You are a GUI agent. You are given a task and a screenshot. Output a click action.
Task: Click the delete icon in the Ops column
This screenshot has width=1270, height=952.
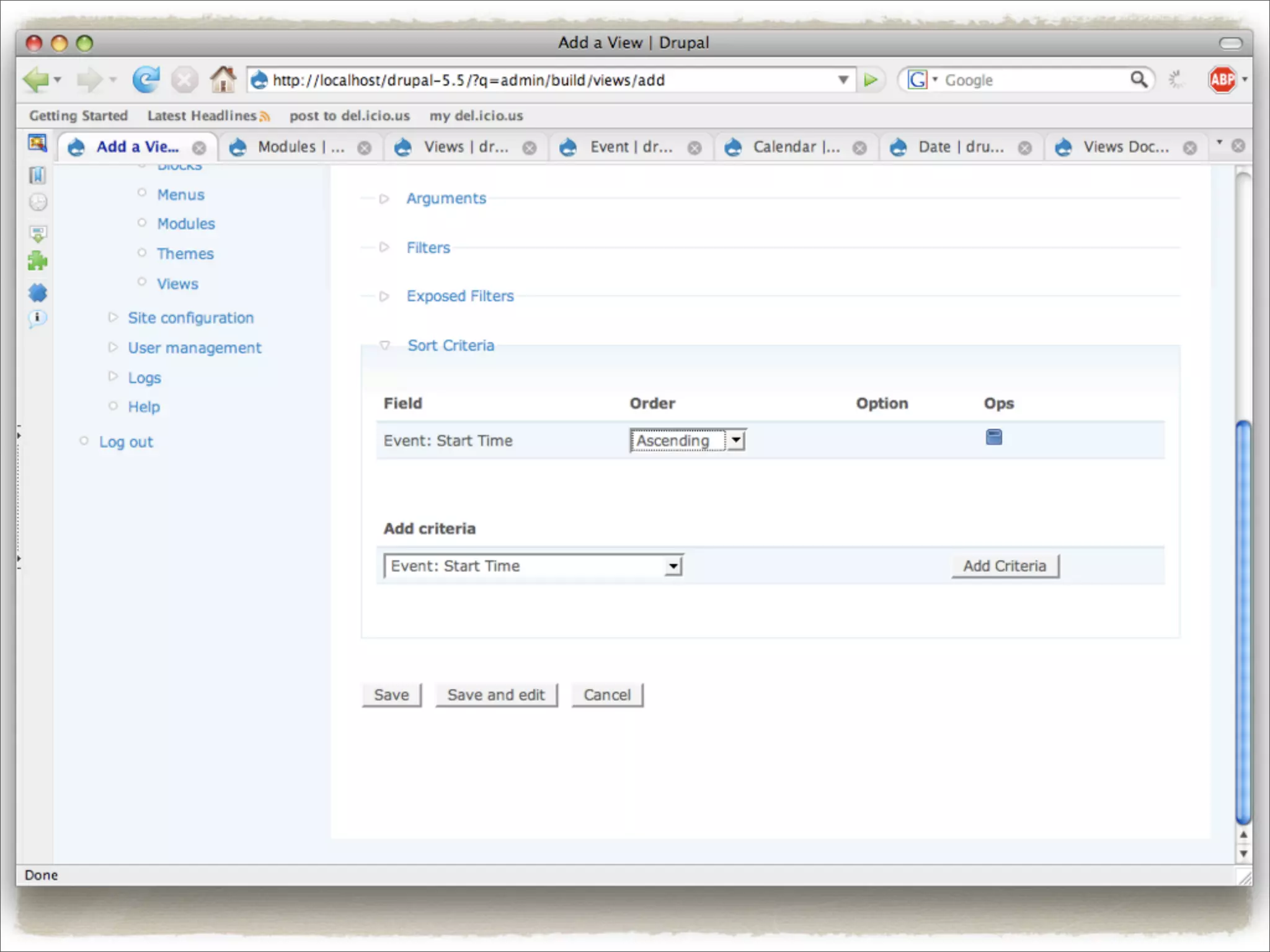coord(993,438)
